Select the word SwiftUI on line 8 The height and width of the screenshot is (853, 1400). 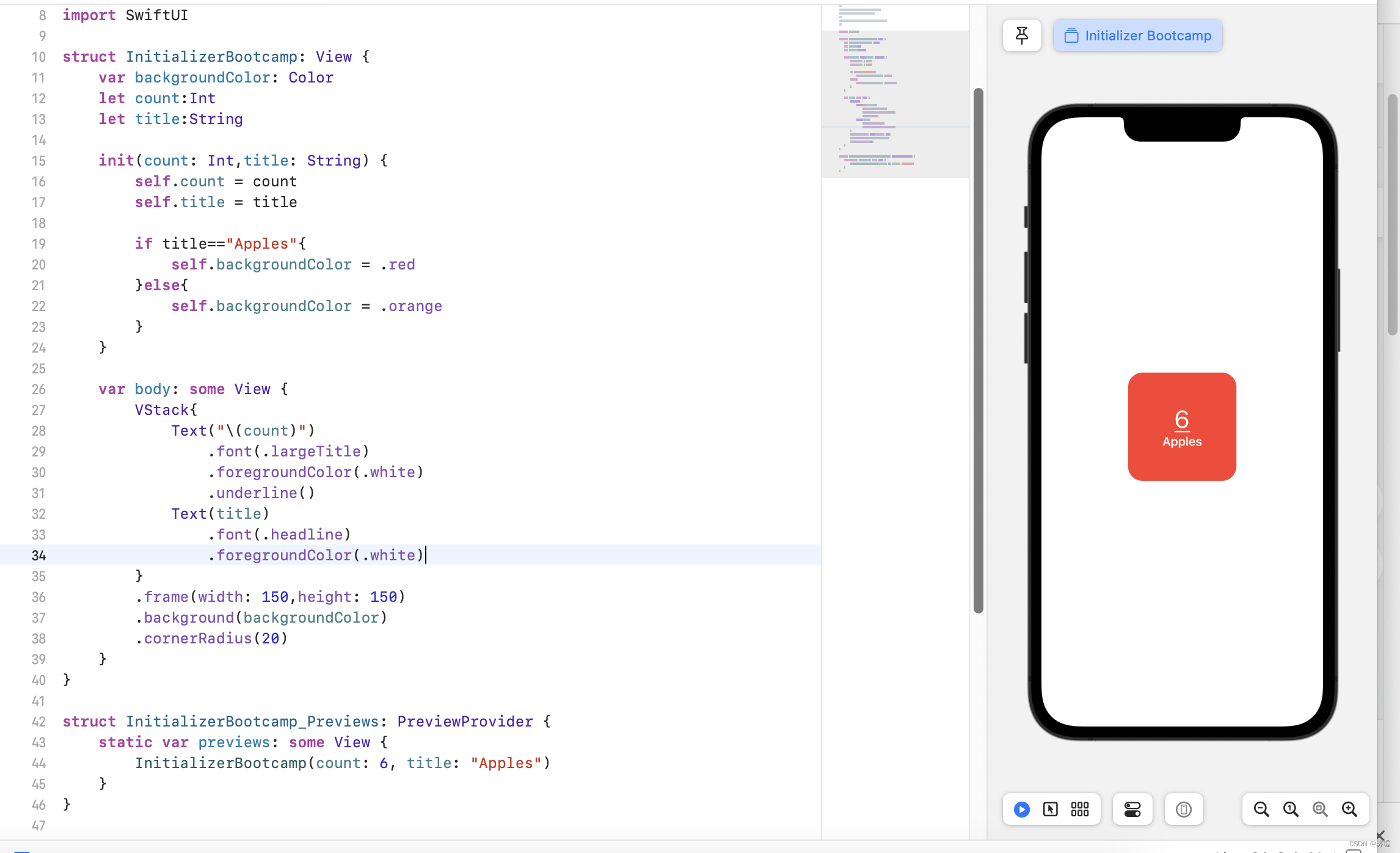[156, 15]
